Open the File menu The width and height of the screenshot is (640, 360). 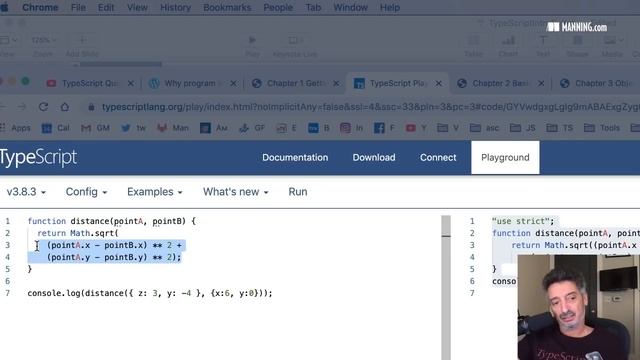point(78,7)
